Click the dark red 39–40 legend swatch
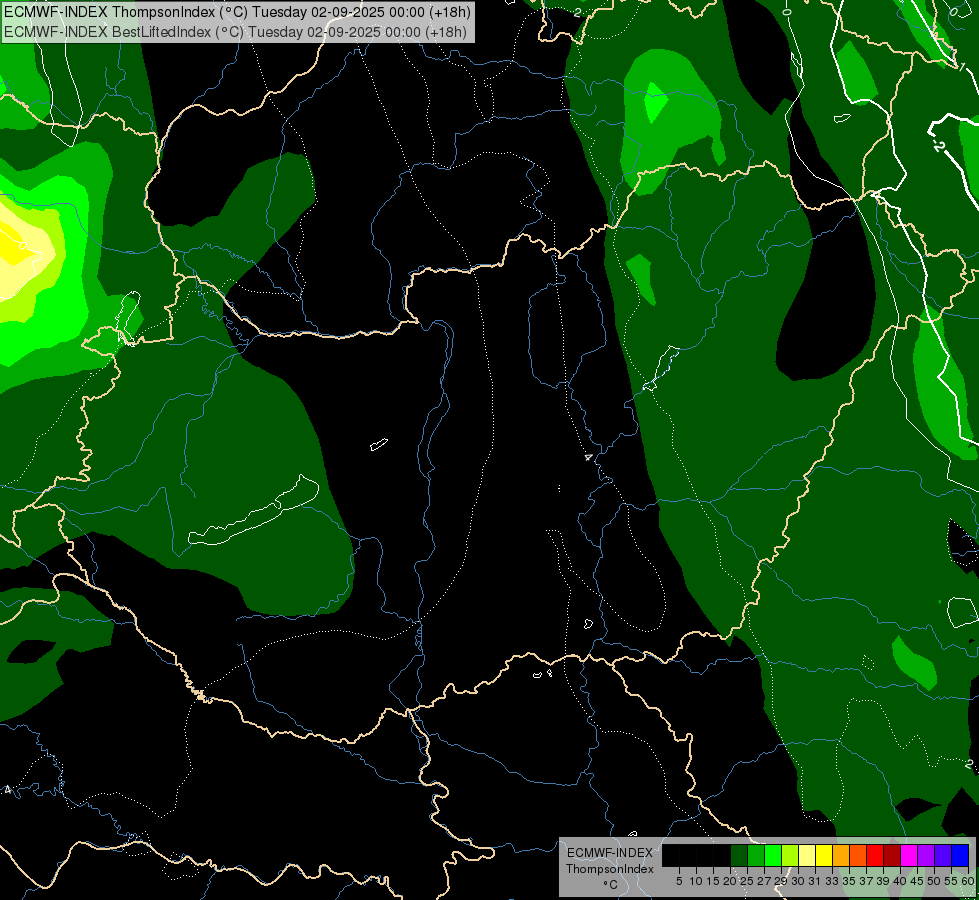The image size is (979, 900). point(892,855)
